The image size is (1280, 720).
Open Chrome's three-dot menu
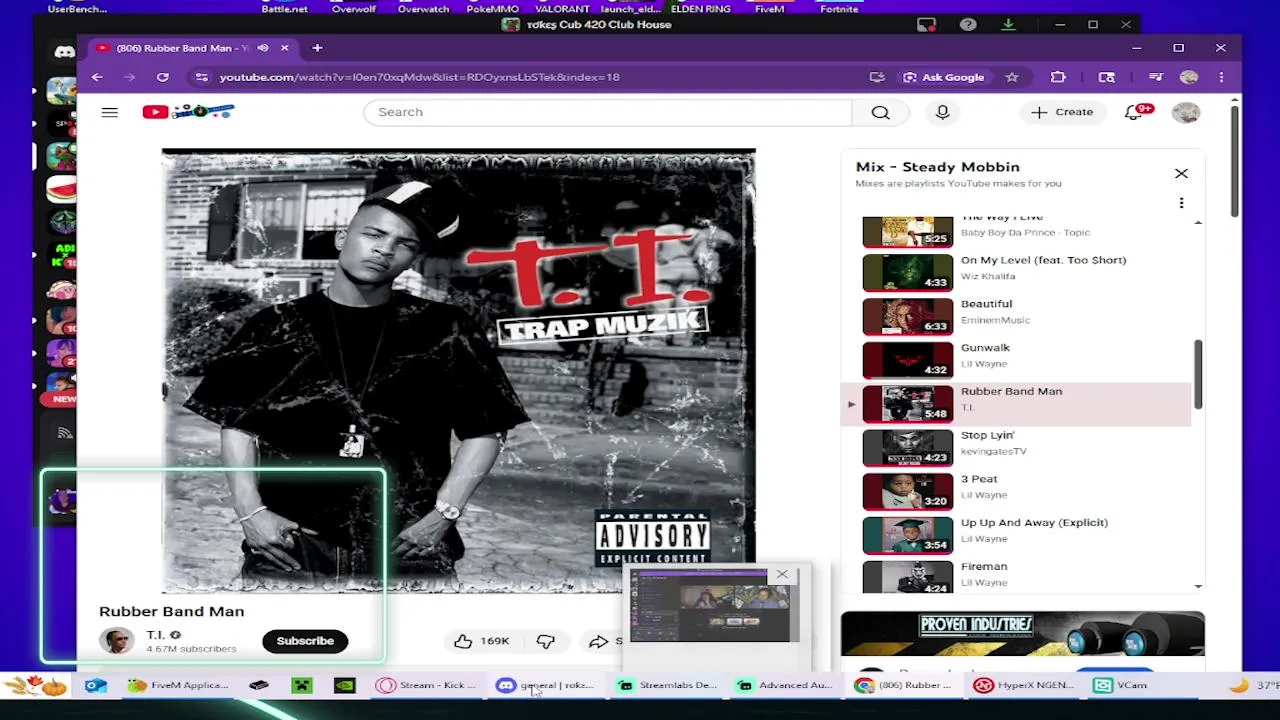(1221, 77)
